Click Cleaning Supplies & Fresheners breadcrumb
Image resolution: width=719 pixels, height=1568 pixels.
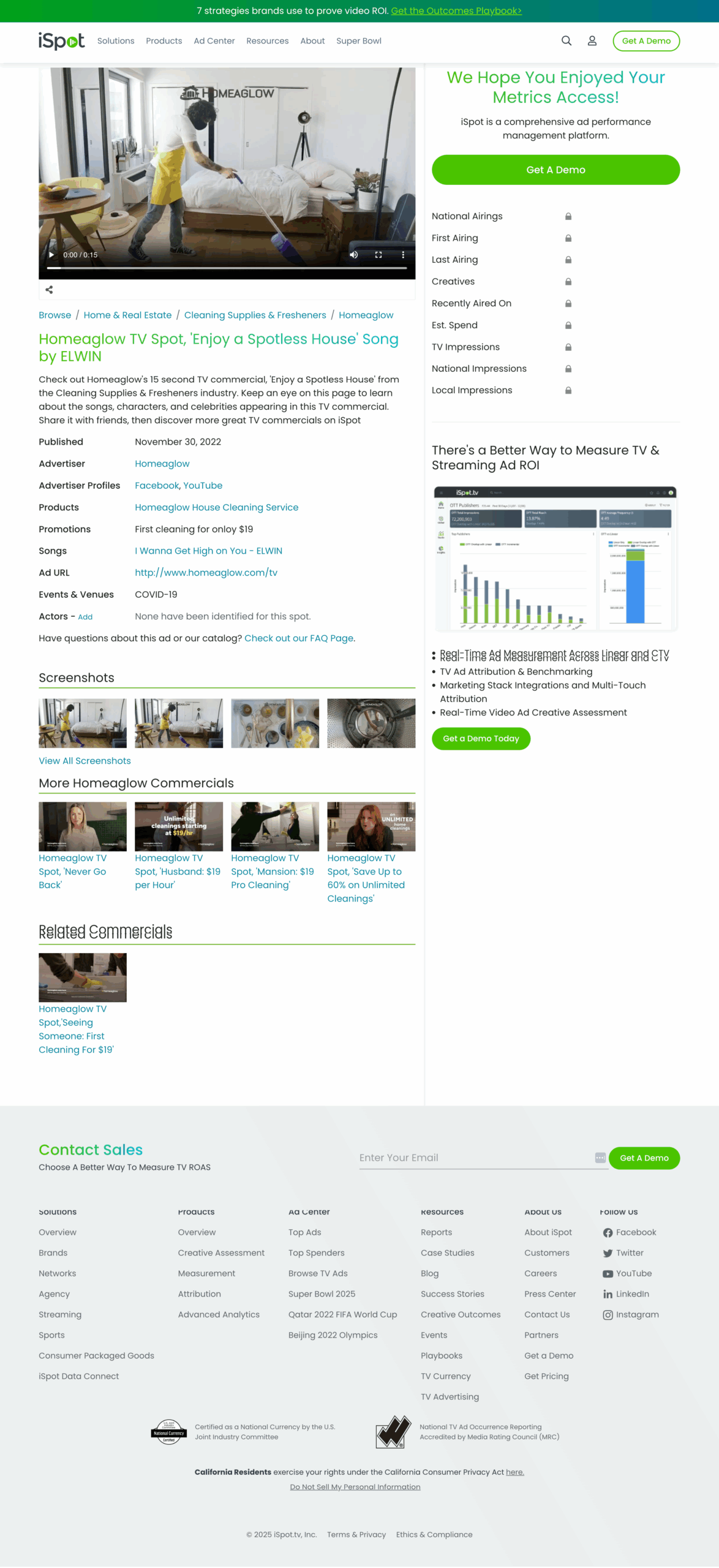pyautogui.click(x=255, y=315)
